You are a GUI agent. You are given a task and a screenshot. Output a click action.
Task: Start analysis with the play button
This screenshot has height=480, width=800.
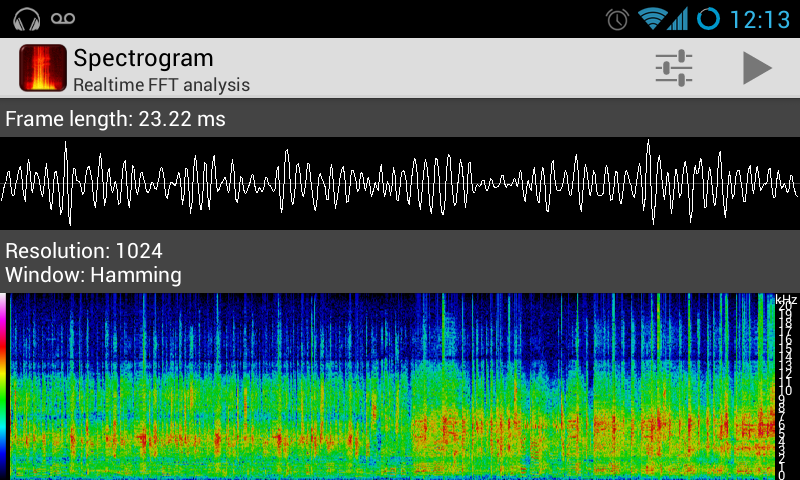(757, 67)
